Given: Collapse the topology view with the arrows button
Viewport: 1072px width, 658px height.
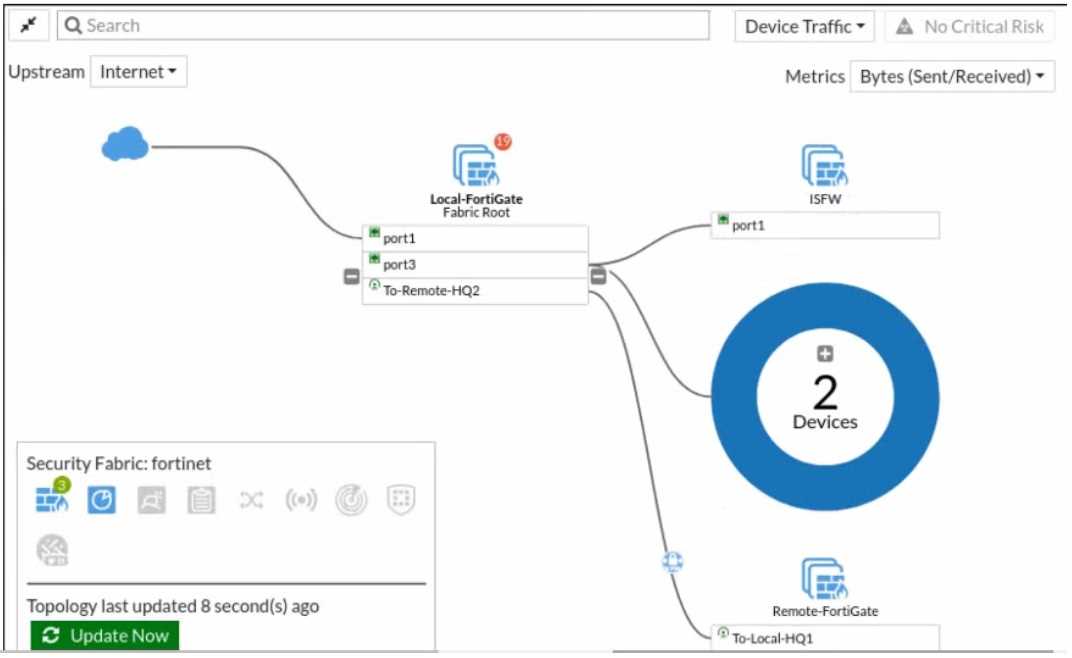Looking at the screenshot, I should [x=28, y=26].
